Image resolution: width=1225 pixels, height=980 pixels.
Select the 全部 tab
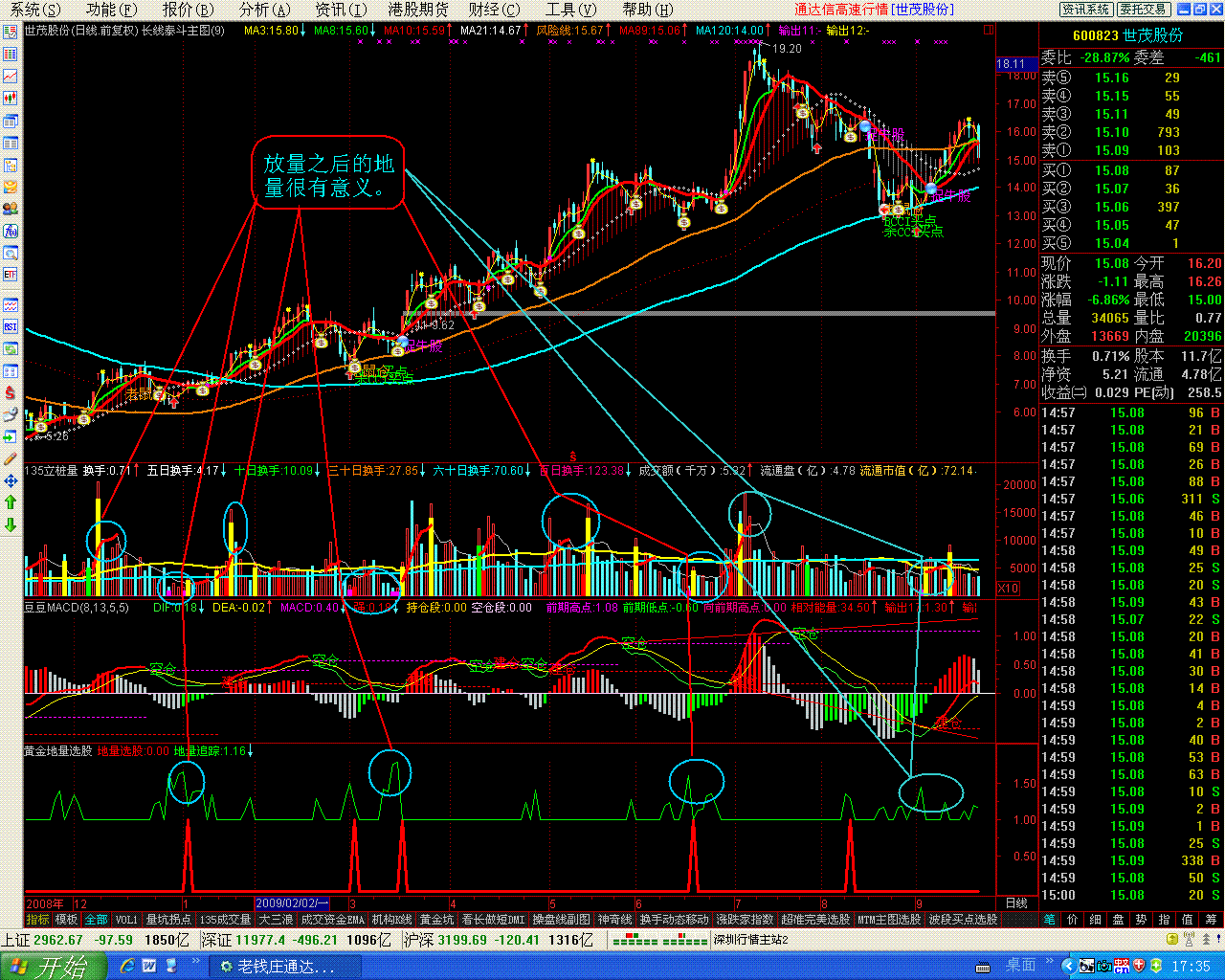[x=96, y=920]
